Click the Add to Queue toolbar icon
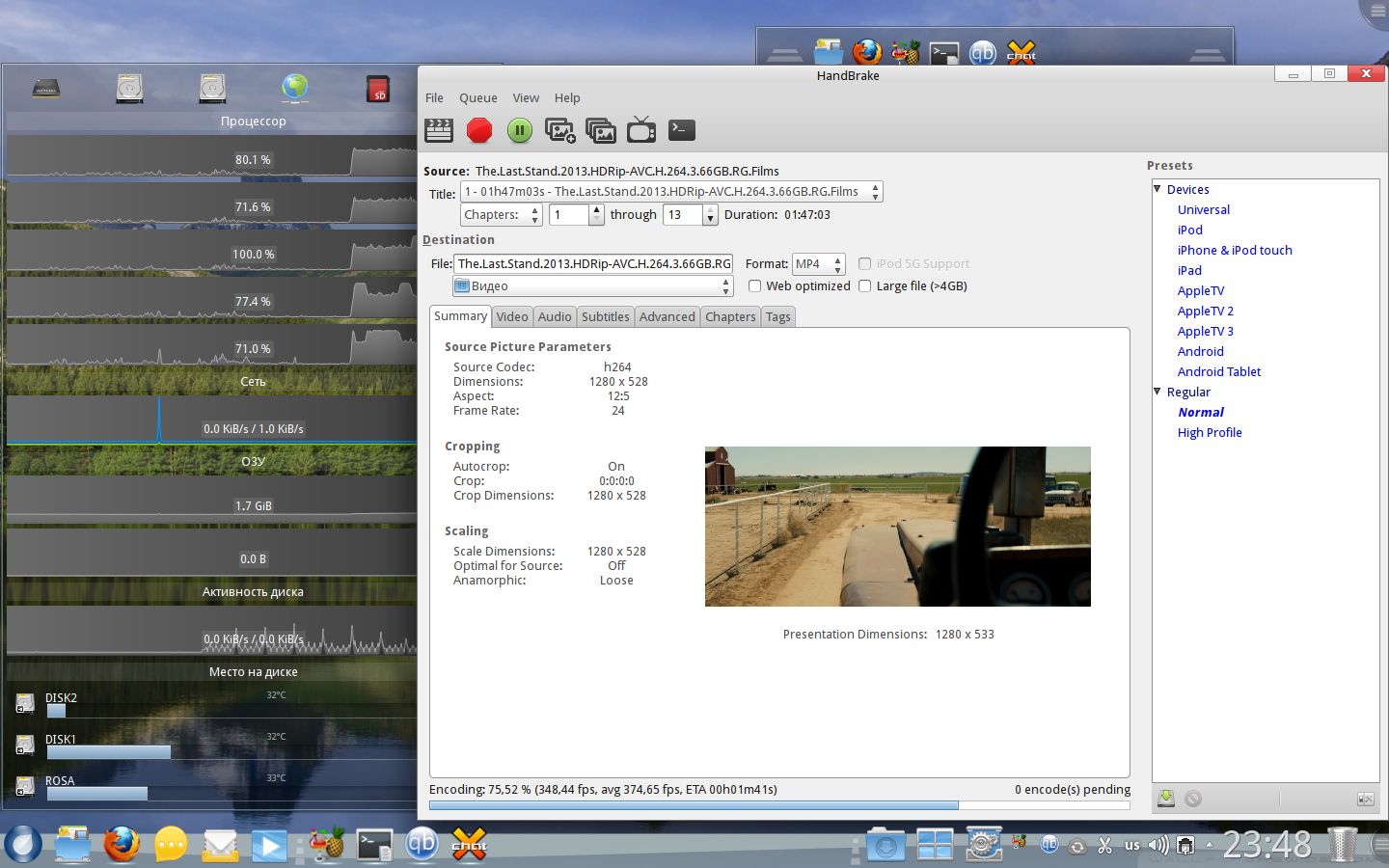This screenshot has width=1389, height=868. click(x=559, y=130)
